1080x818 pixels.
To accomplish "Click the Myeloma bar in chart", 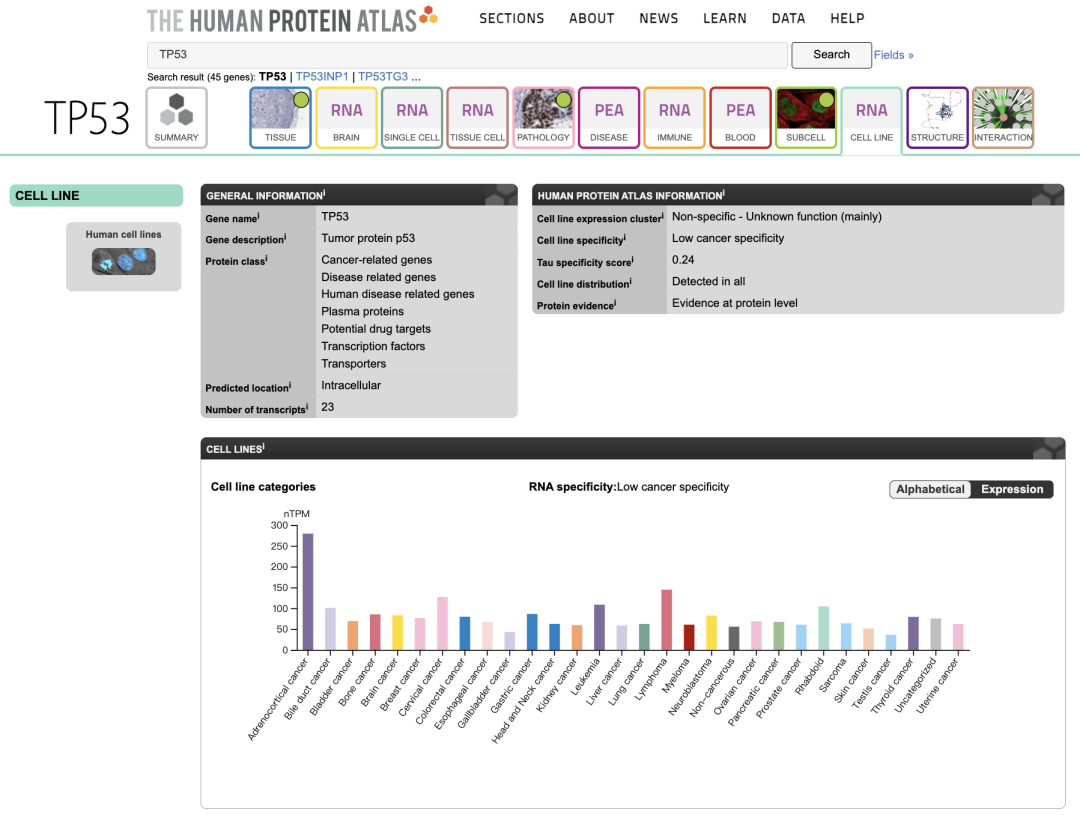I will [x=689, y=637].
